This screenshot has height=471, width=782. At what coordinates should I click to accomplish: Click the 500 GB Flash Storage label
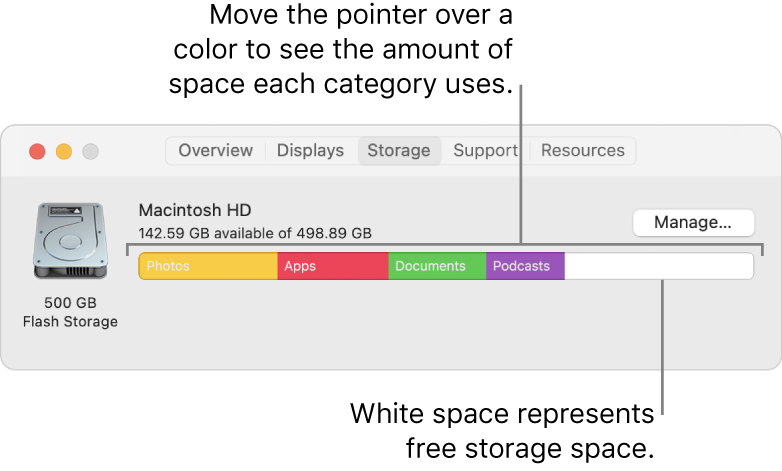click(x=70, y=312)
